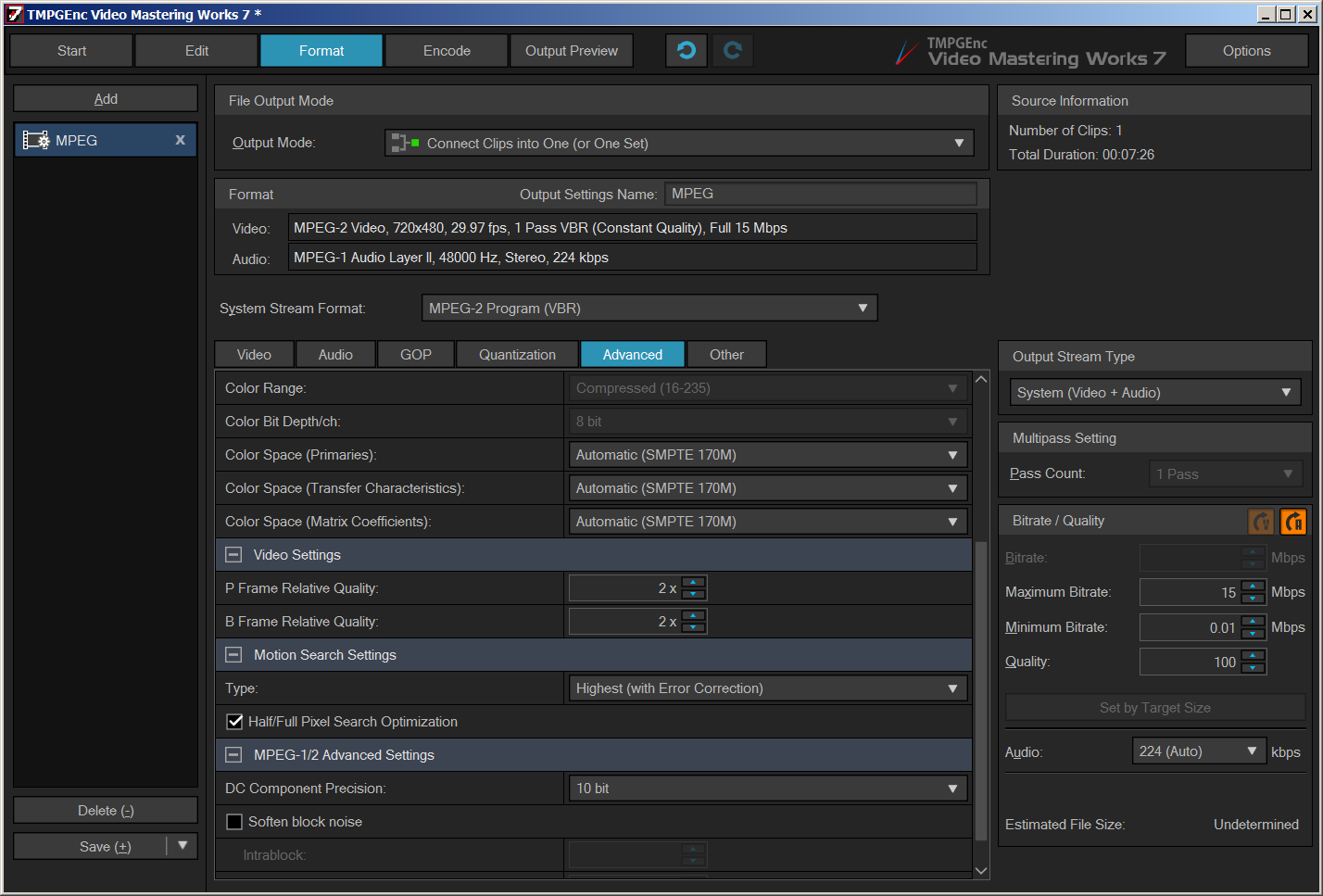Viewport: 1323px width, 896px height.
Task: Click the 'V' arrow icon in Bitrate / Quality
Action: (x=1261, y=522)
